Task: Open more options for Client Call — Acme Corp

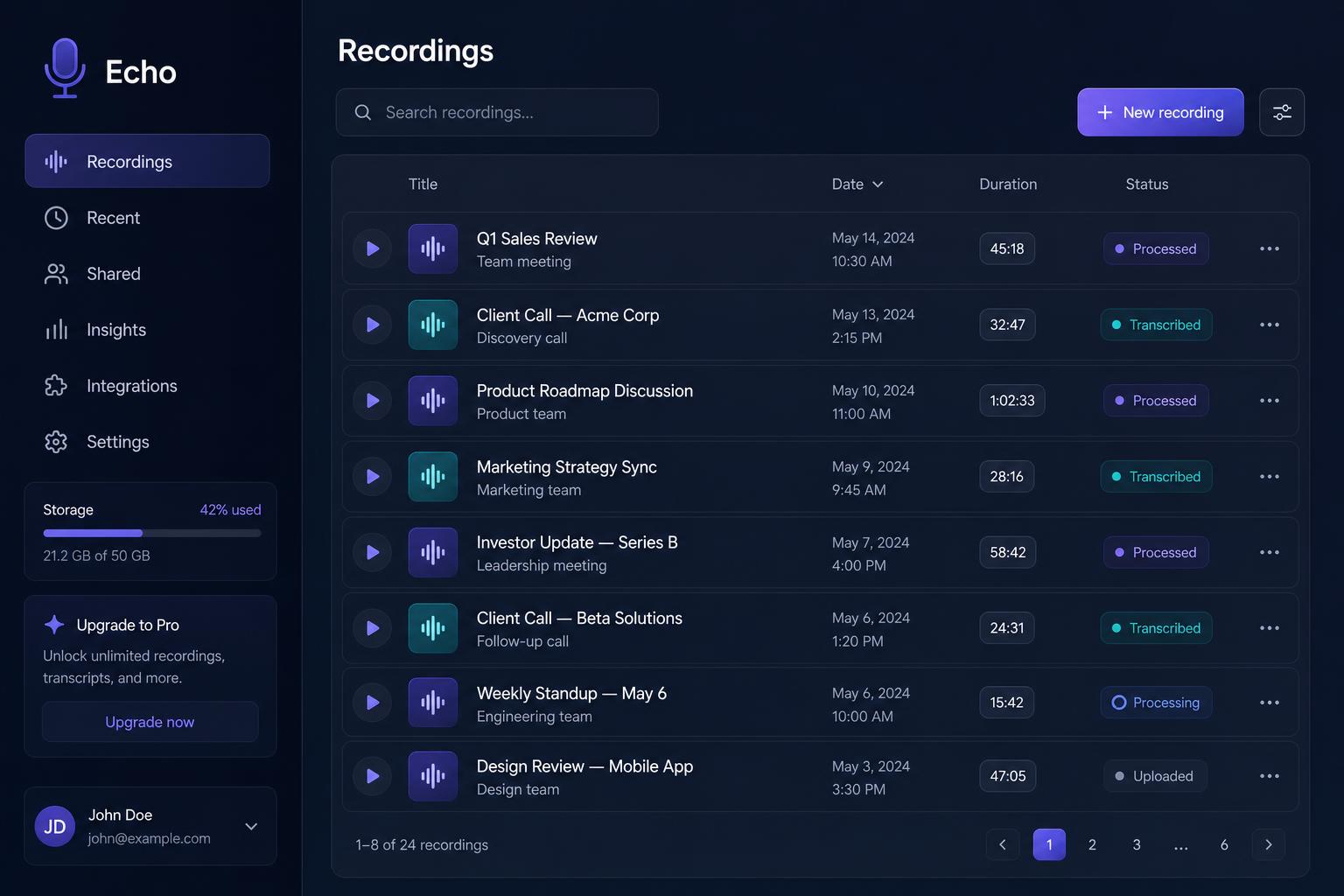Action: 1270,325
